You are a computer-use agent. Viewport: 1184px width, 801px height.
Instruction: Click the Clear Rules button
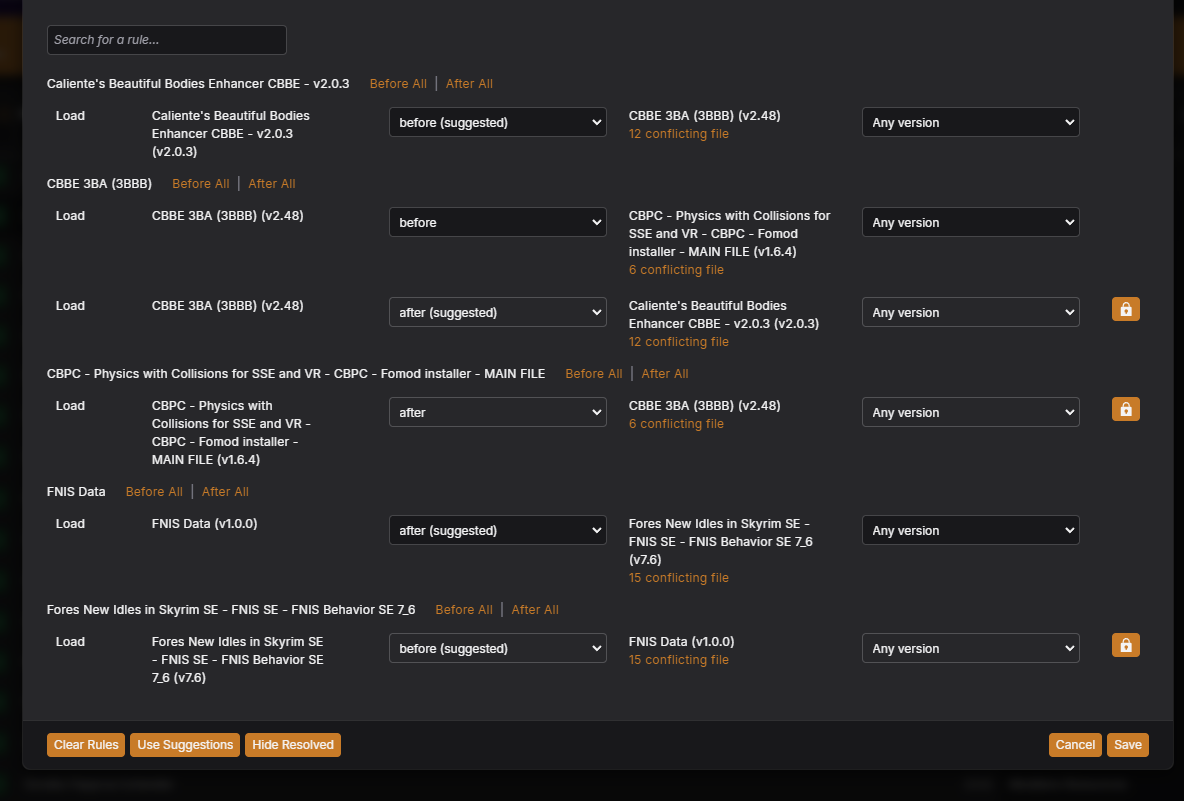click(86, 745)
